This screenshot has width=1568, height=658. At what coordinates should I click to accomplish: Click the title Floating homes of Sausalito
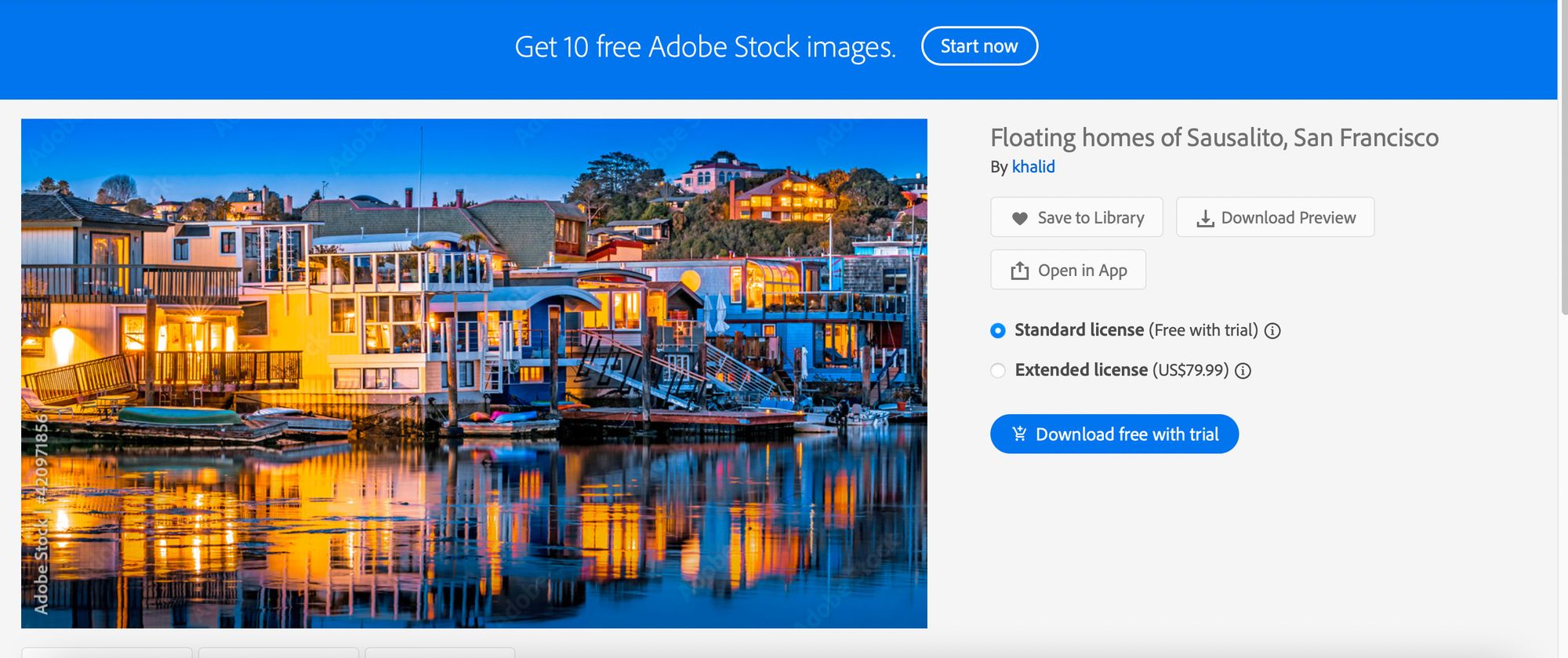[1214, 138]
